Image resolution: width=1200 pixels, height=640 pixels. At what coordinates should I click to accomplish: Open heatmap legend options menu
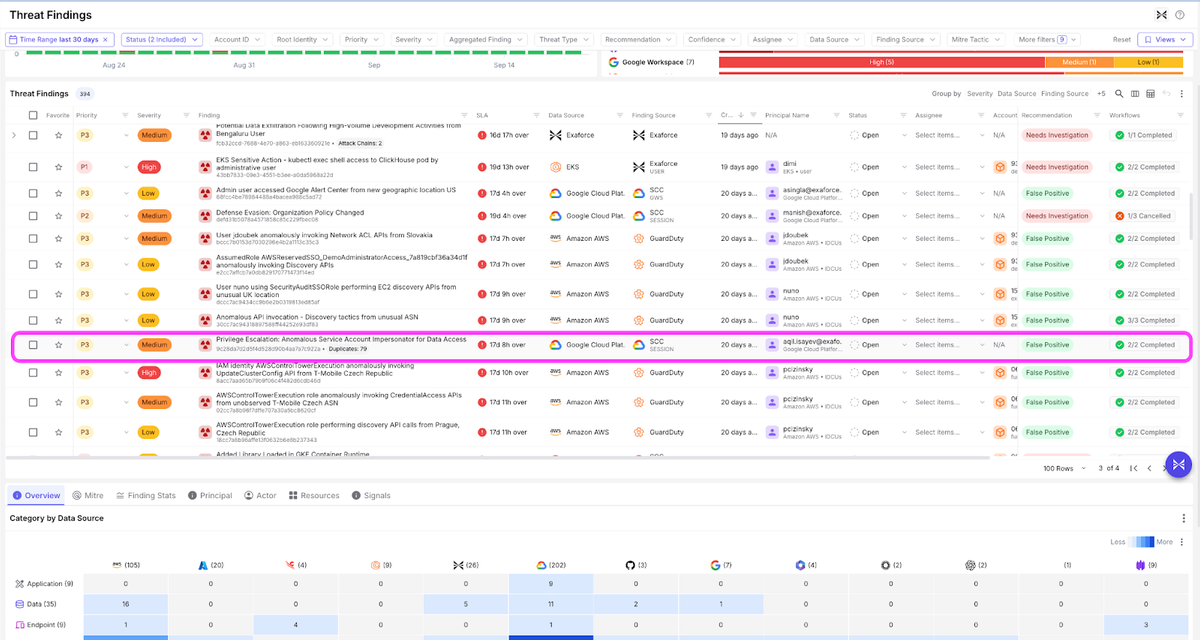[1183, 542]
